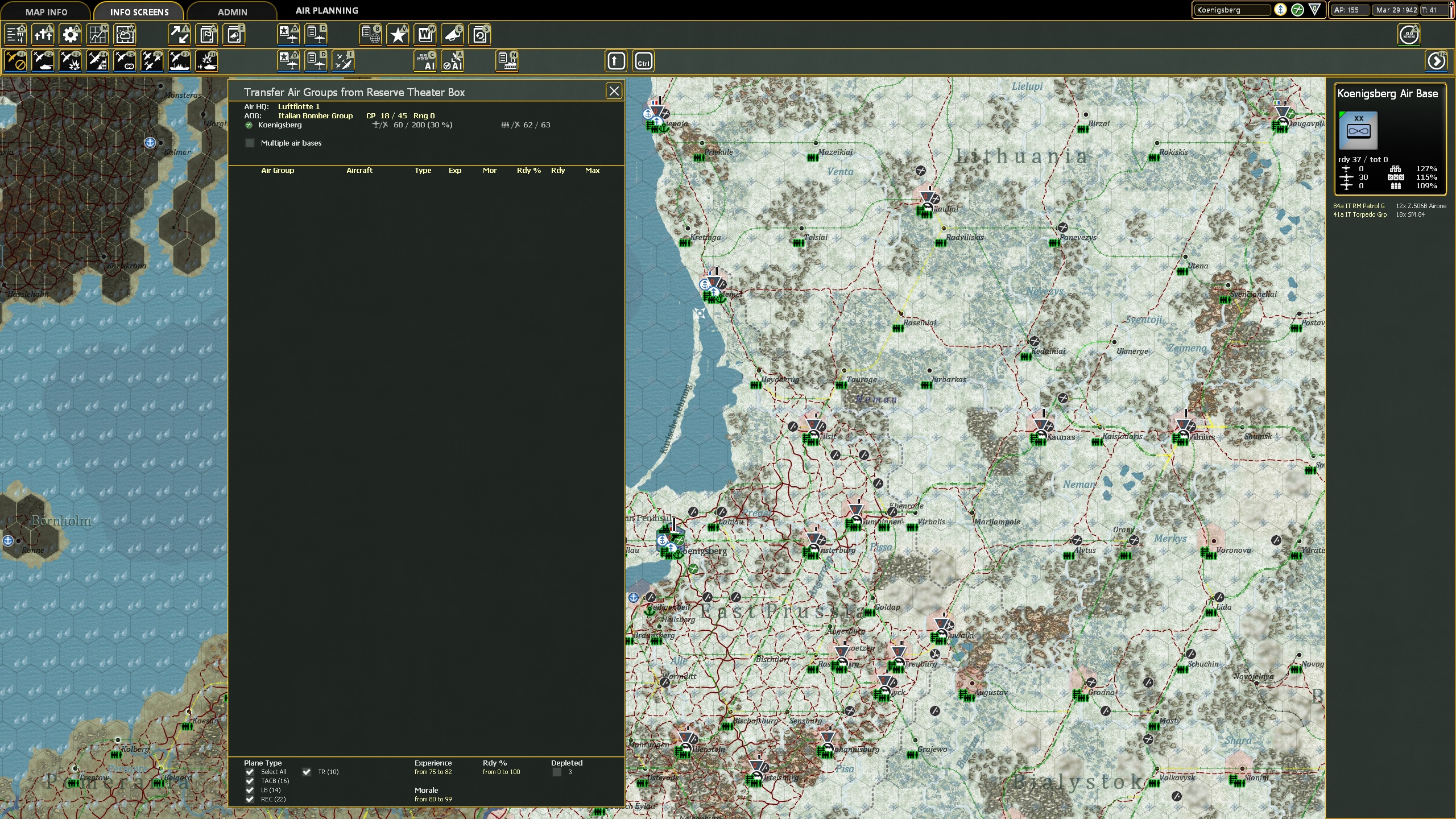
Task: Open the list-with-globe theater box icon (B)
Action: [371, 35]
